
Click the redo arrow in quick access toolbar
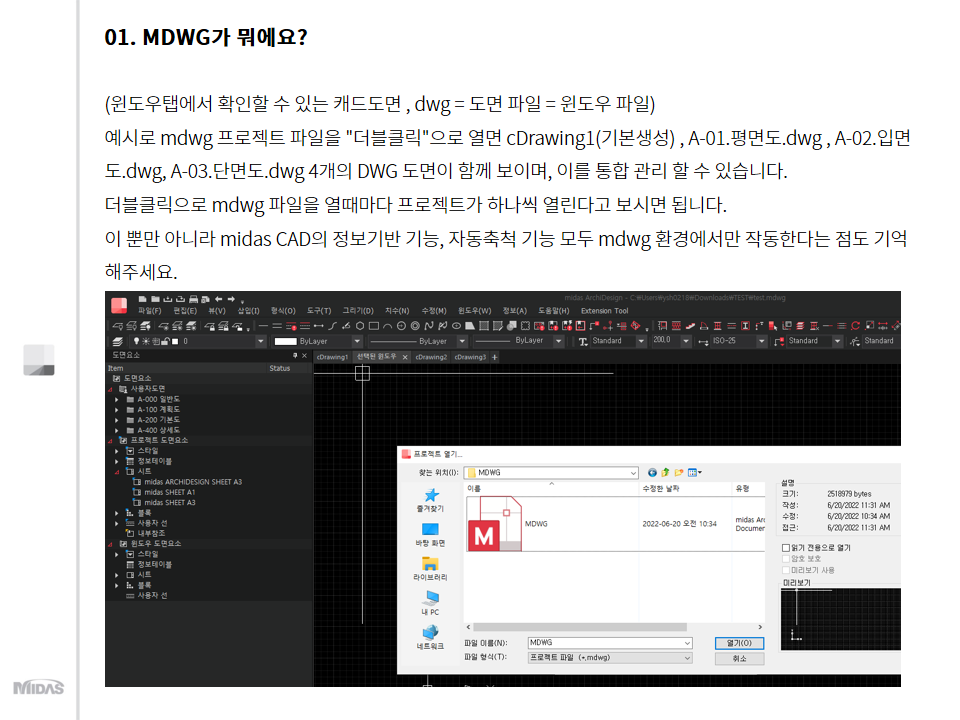(x=231, y=299)
